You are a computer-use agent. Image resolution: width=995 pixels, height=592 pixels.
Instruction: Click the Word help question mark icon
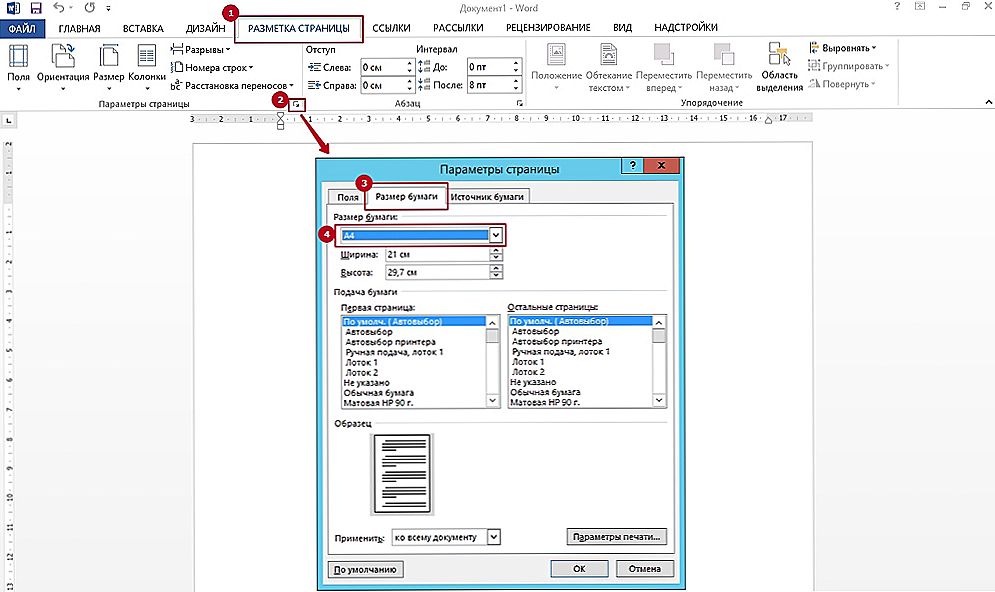[897, 7]
